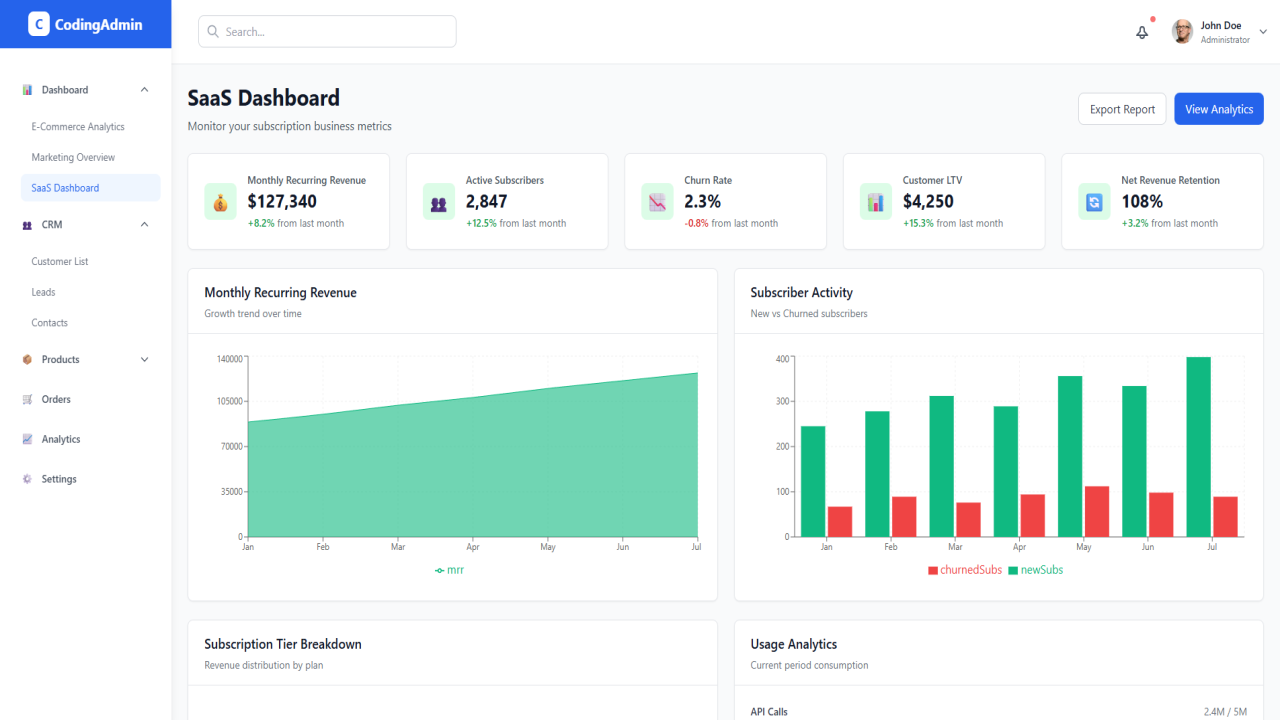Click the notification bell icon

click(x=1142, y=32)
